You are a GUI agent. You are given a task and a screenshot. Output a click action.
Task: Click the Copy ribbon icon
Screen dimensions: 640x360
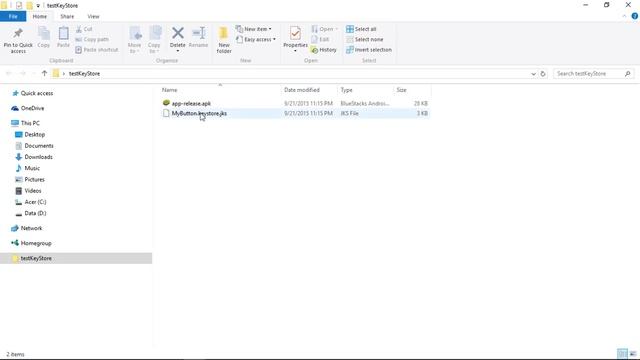44,33
